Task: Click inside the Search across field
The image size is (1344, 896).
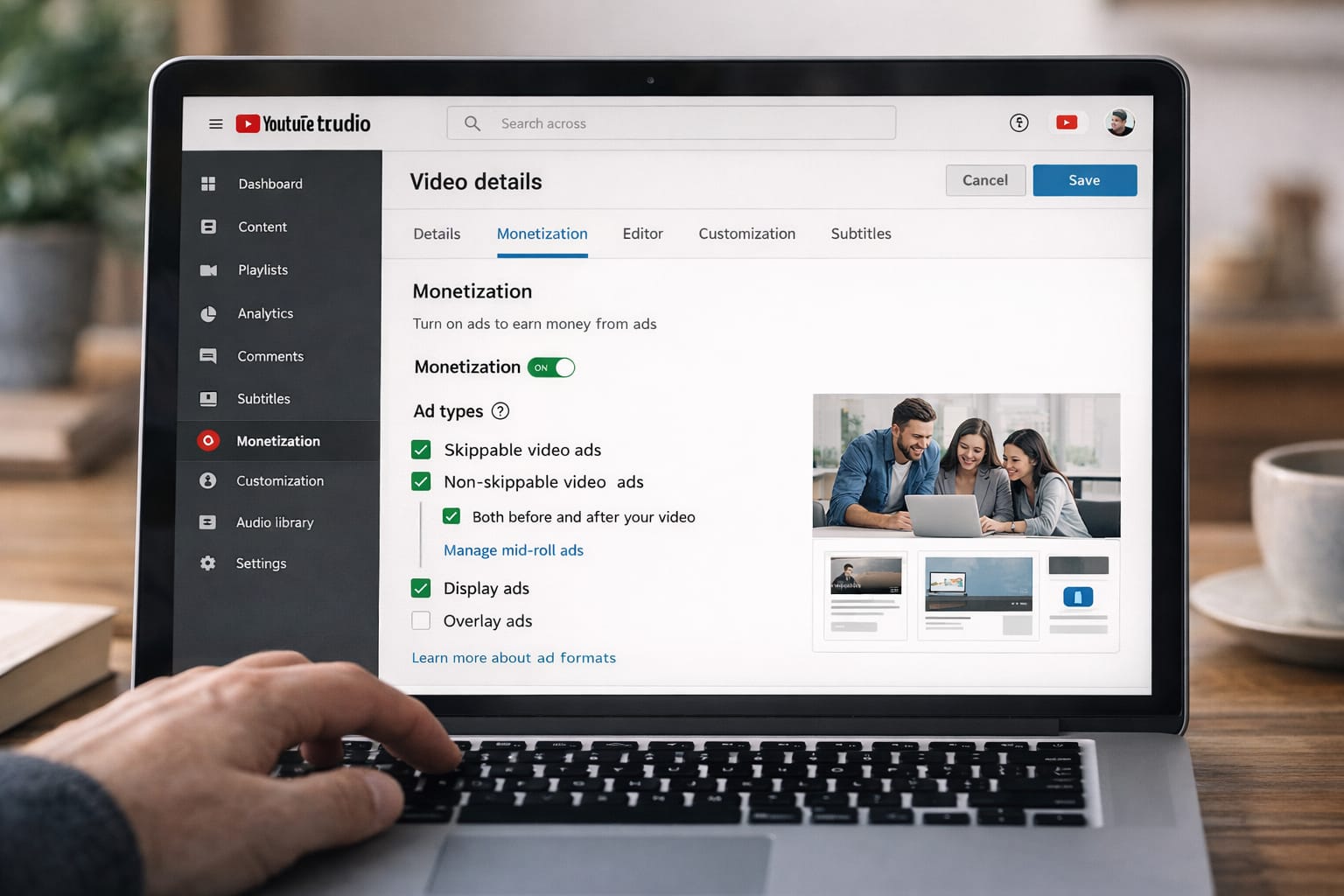Action: (670, 123)
